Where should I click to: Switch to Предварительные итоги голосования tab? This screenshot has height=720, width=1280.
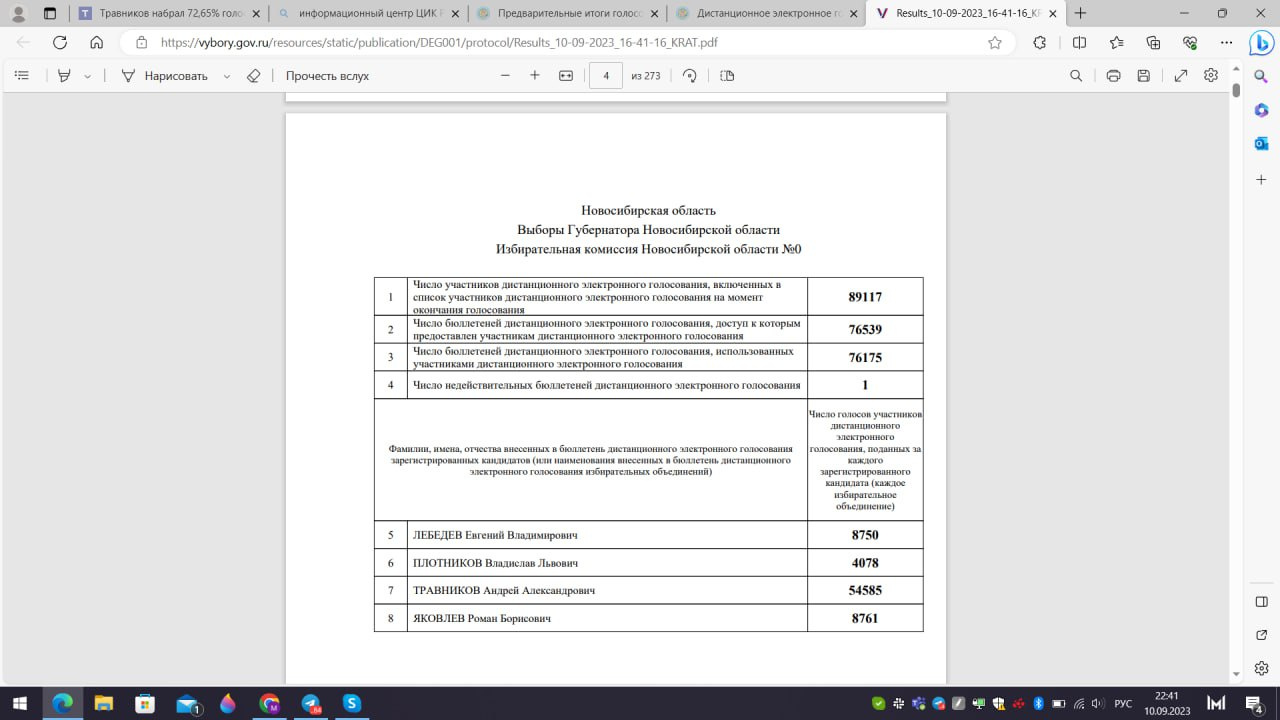[x=568, y=14]
